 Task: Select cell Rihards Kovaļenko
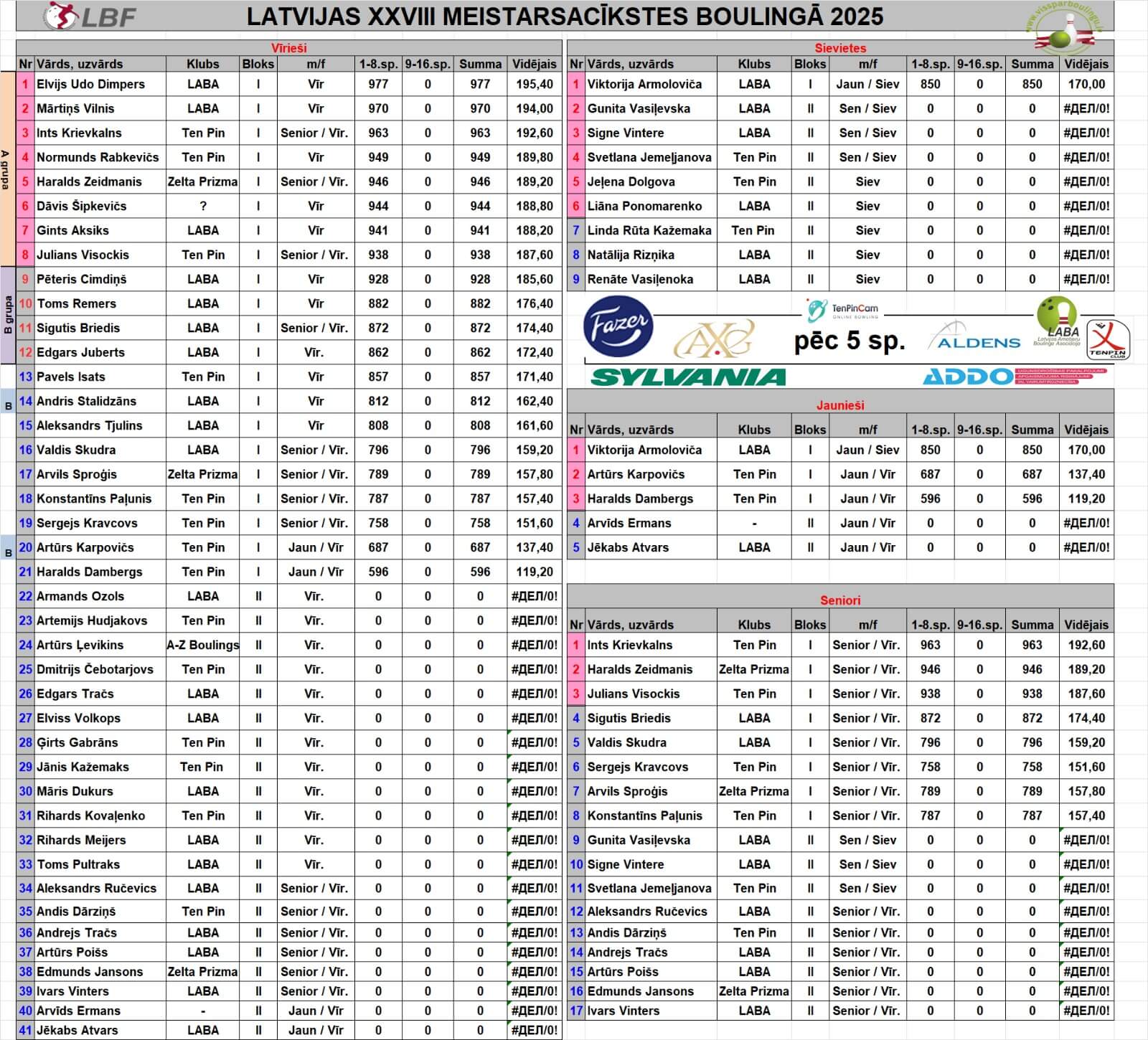point(100,816)
